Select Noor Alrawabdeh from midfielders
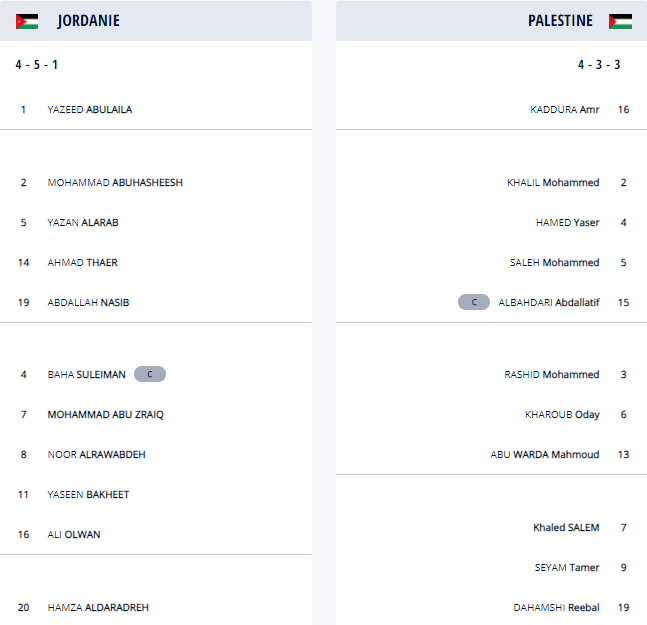The image size is (647, 625). (96, 454)
